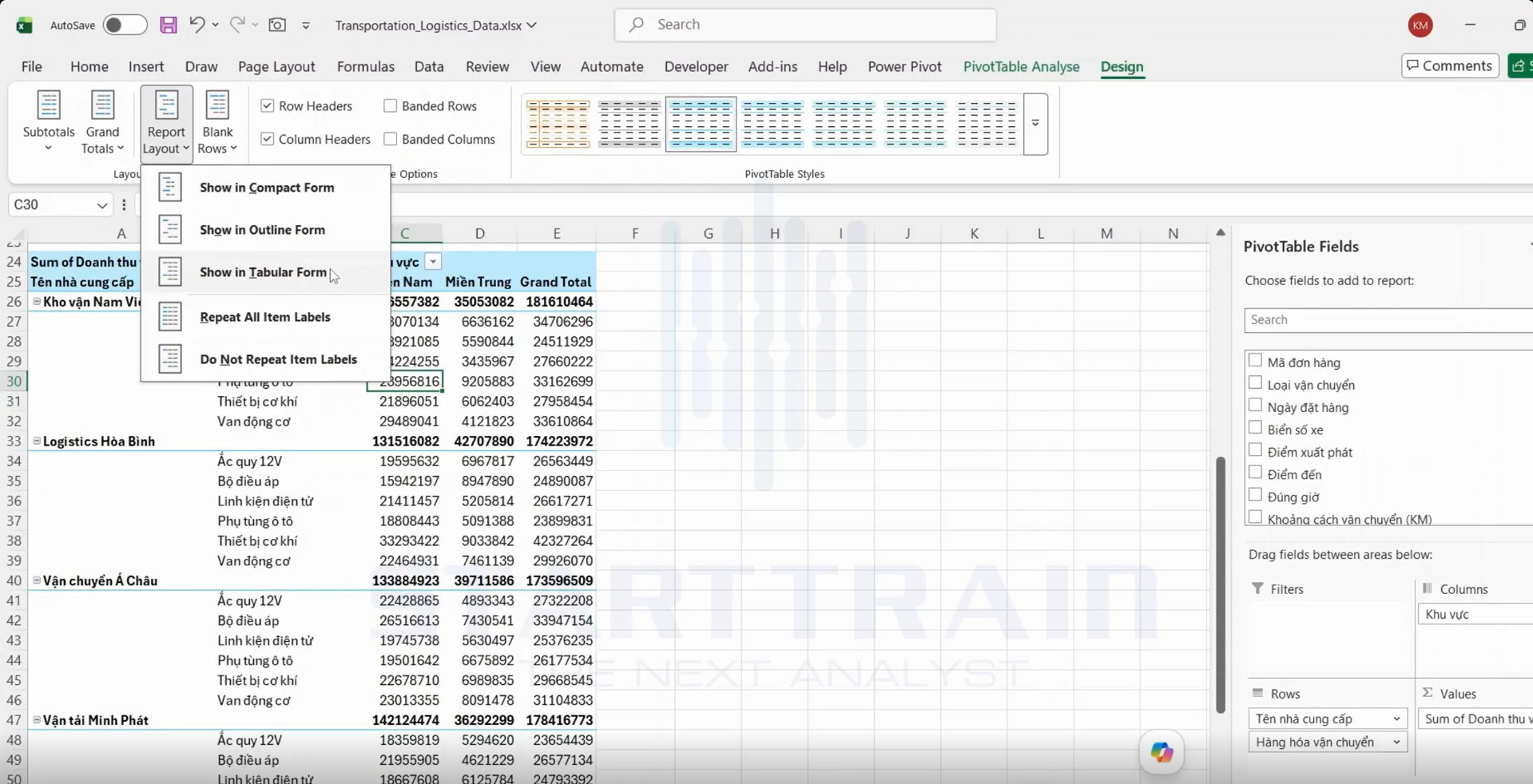Expand the PivotTable Styles gallery
Screen dimensions: 1533x784
(1035, 124)
